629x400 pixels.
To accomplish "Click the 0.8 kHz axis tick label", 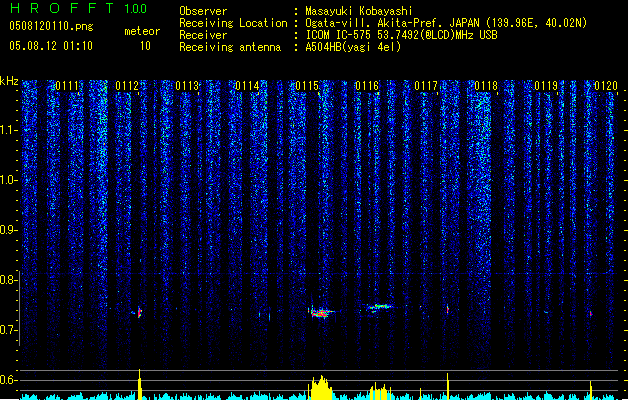I will (9, 280).
